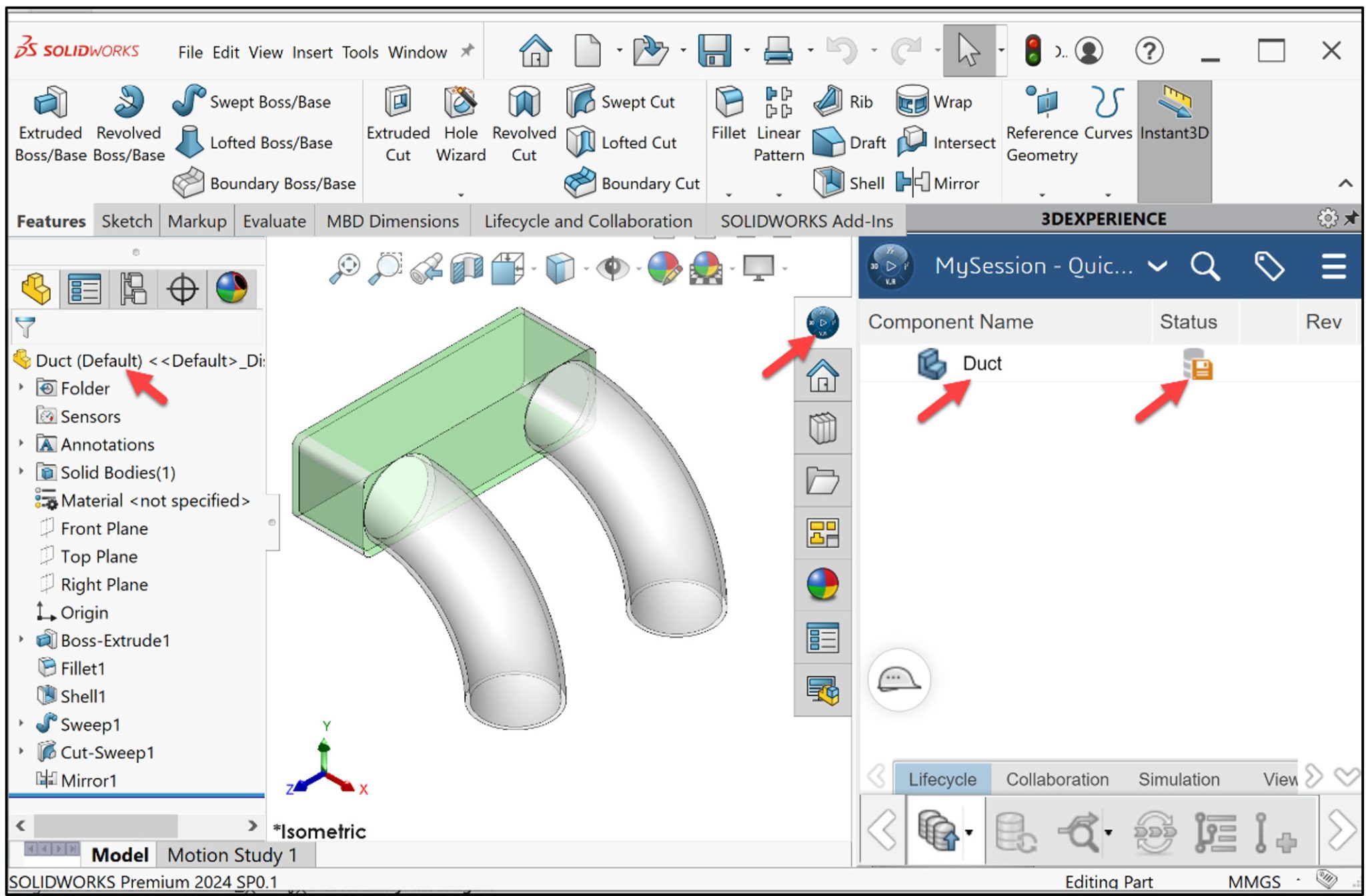
Task: Open the Wrap feature tool
Action: point(934,101)
